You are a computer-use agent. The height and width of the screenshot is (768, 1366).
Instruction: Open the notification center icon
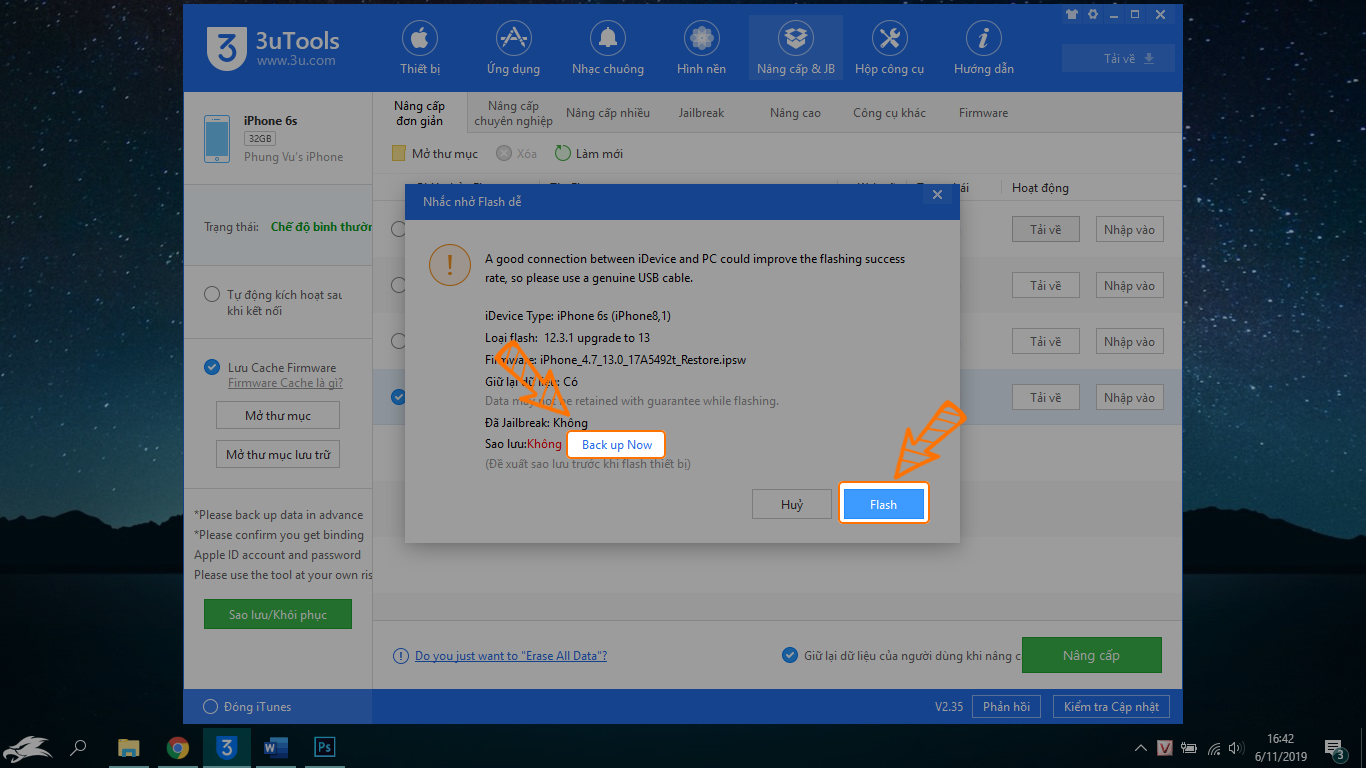pyautogui.click(x=1334, y=747)
